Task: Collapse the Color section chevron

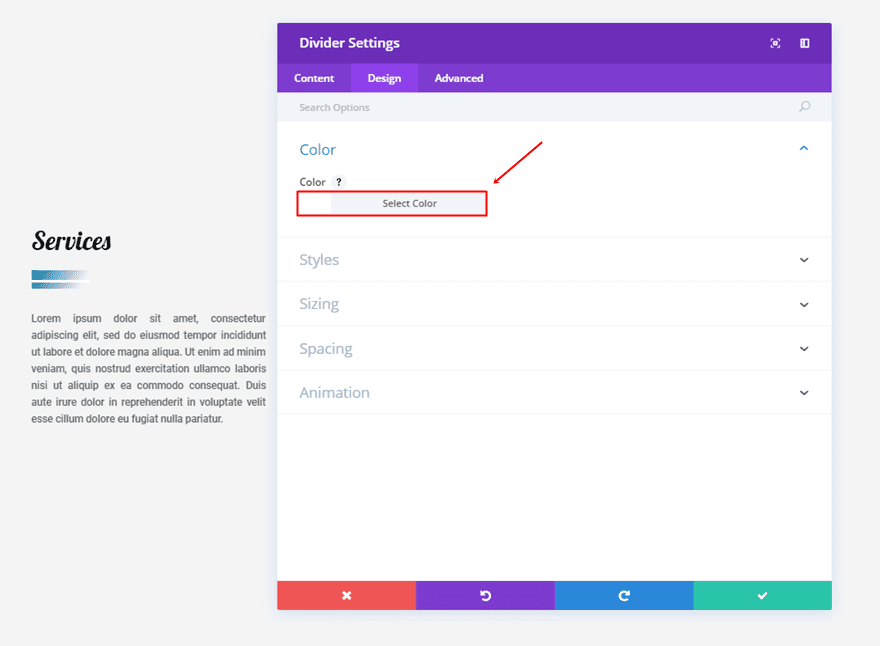Action: (x=804, y=148)
